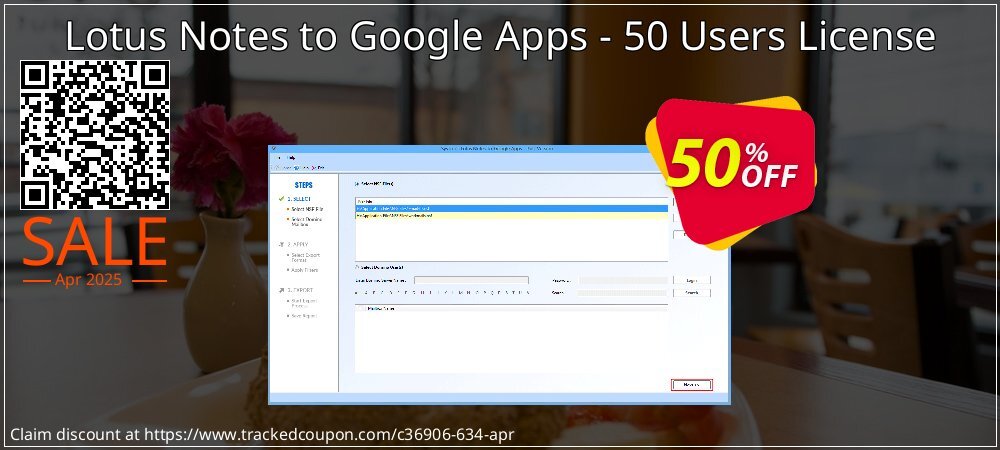
Task: Select the 'Select Domino Mailbox' radio option
Action: pos(357,267)
